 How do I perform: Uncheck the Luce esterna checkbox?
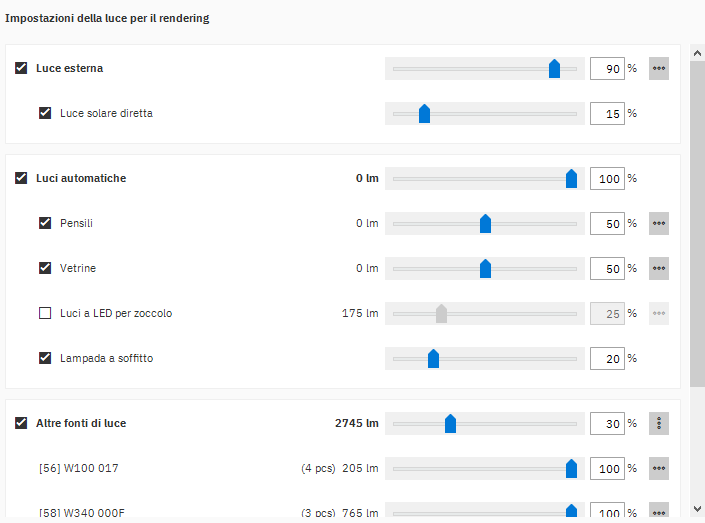click(x=21, y=69)
